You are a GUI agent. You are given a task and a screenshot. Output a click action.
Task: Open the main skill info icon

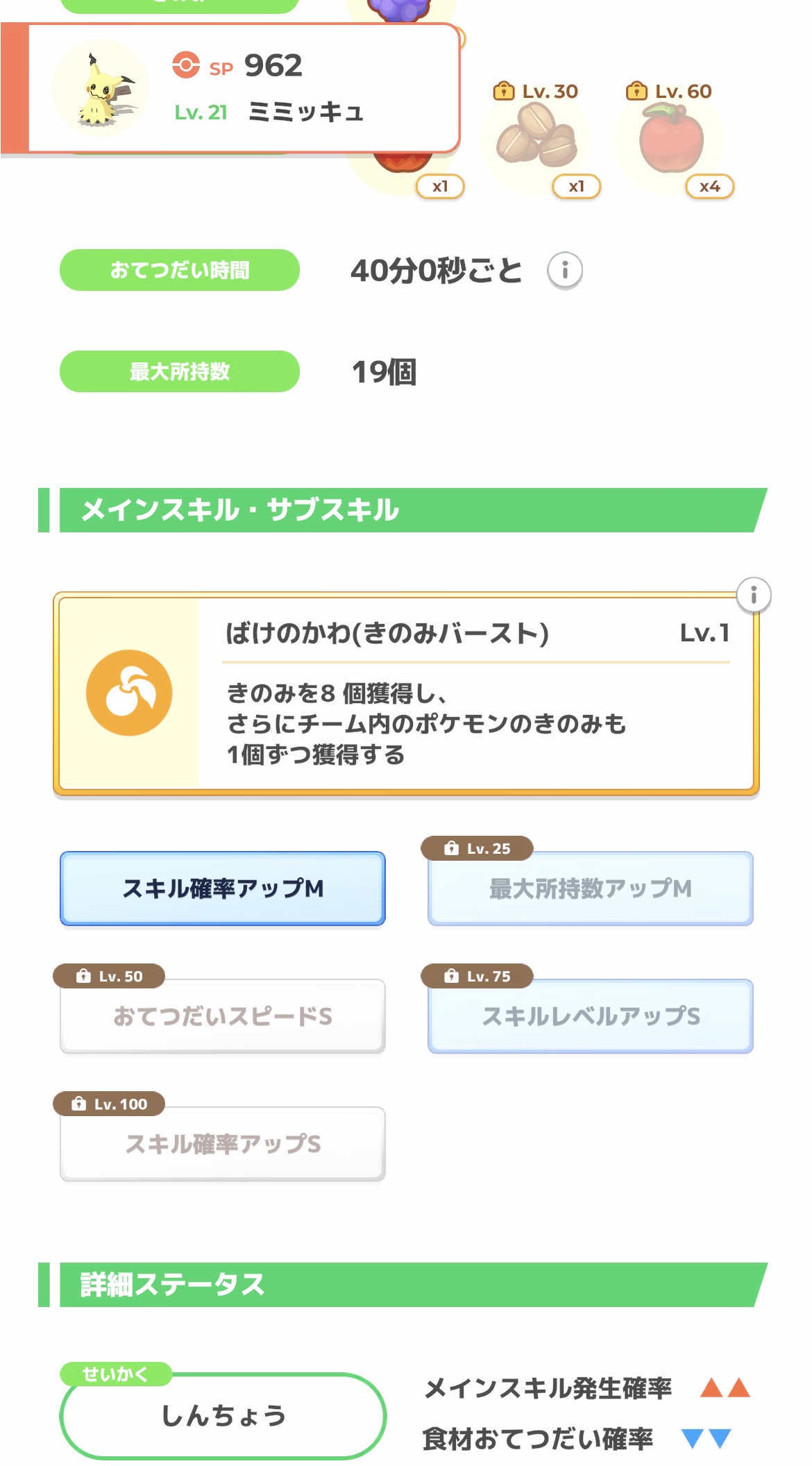[753, 595]
